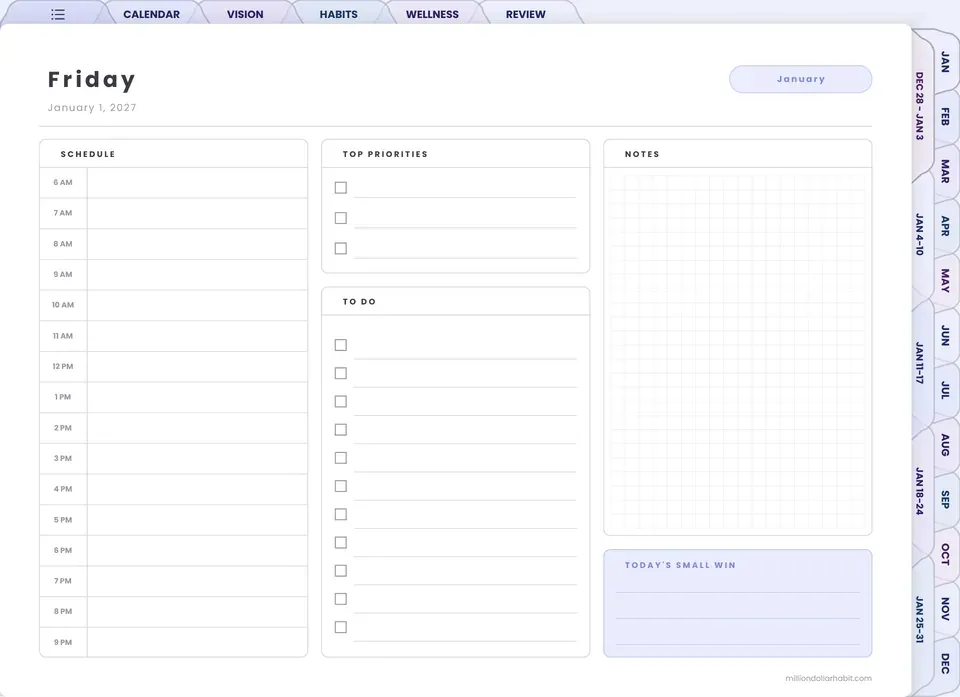Select the WELLNESS tab
The image size is (960, 697).
[432, 14]
